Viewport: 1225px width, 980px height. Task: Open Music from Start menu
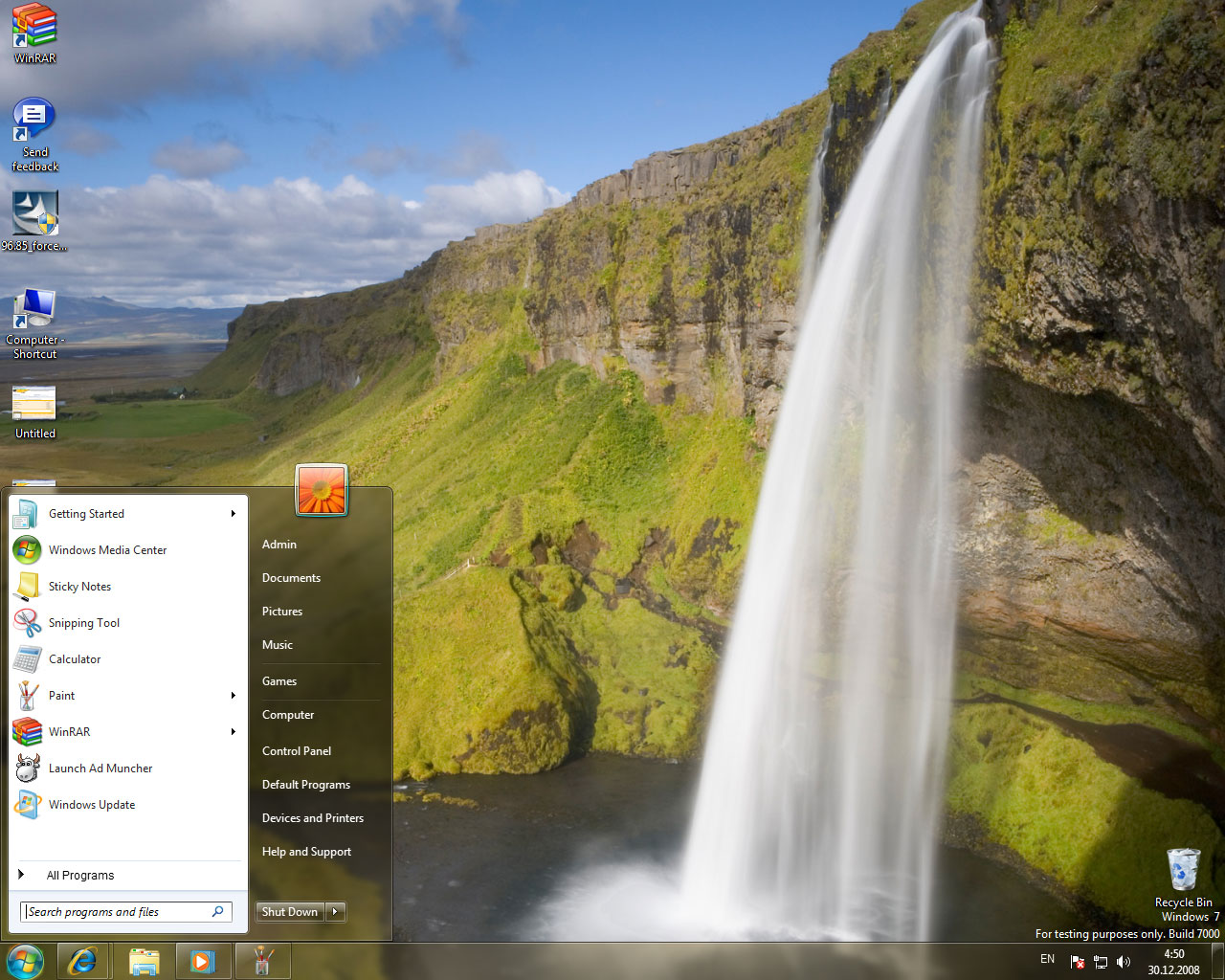click(278, 645)
